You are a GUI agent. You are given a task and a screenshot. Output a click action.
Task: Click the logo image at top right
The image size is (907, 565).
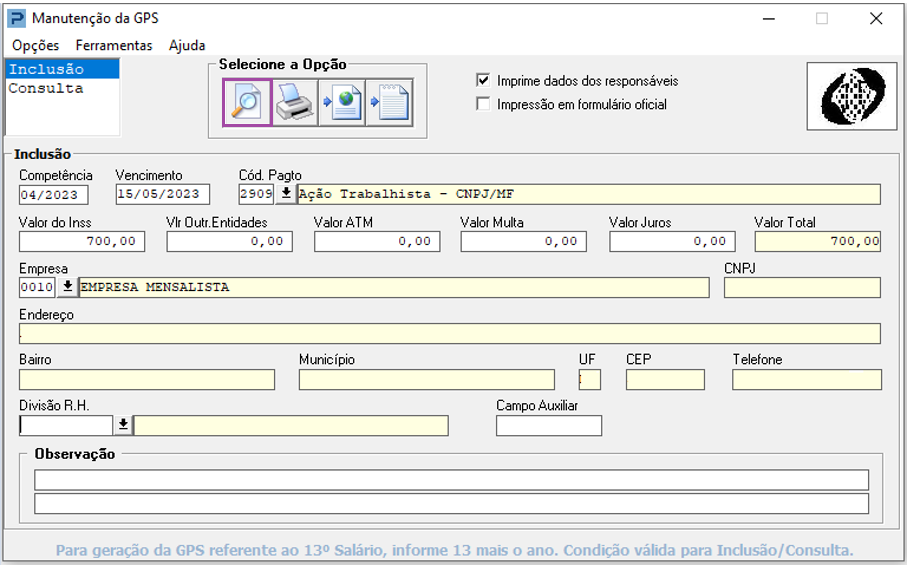851,96
